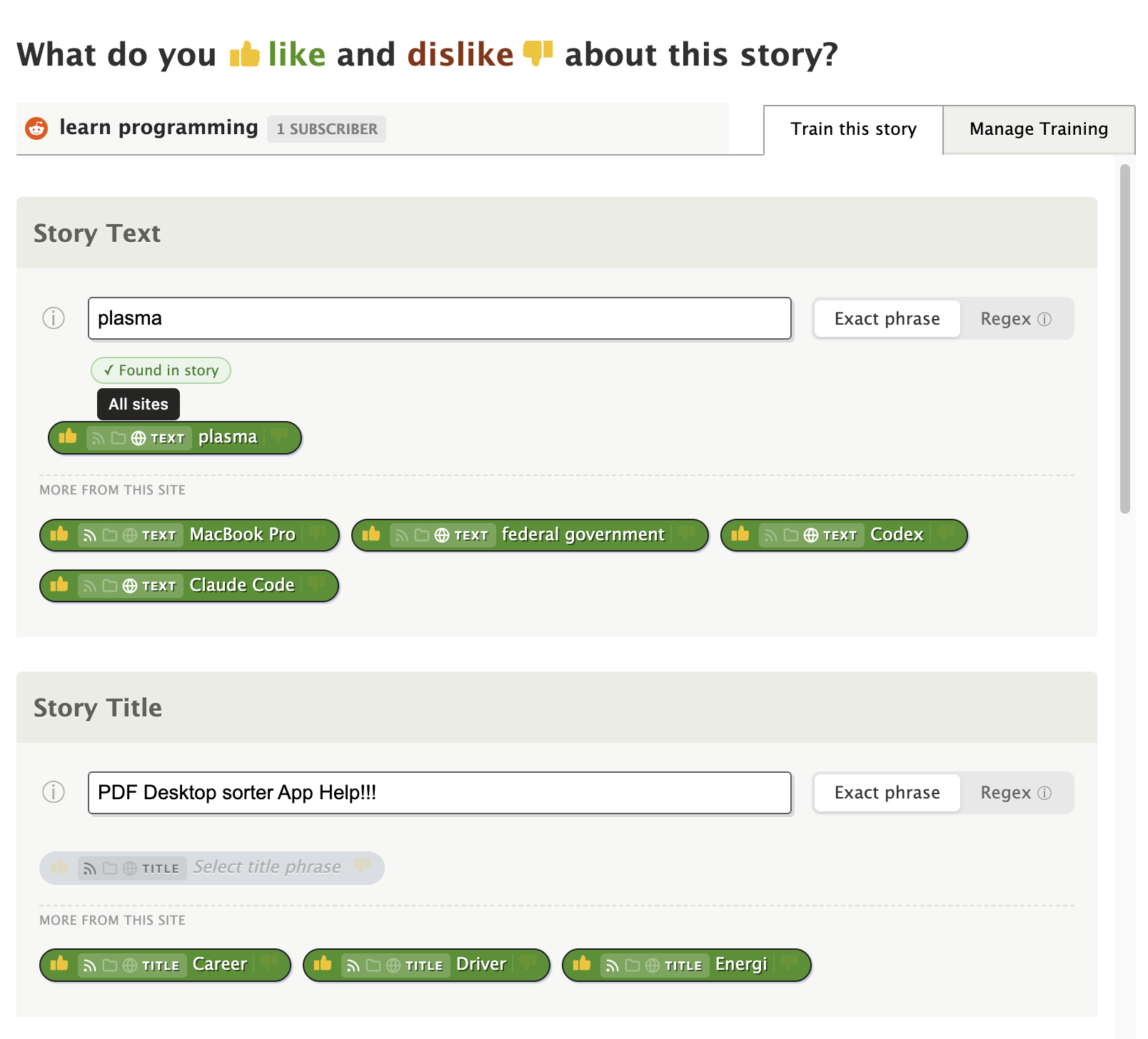This screenshot has height=1039, width=1148.
Task: Switch Story Title matching to Regex
Action: click(1015, 793)
